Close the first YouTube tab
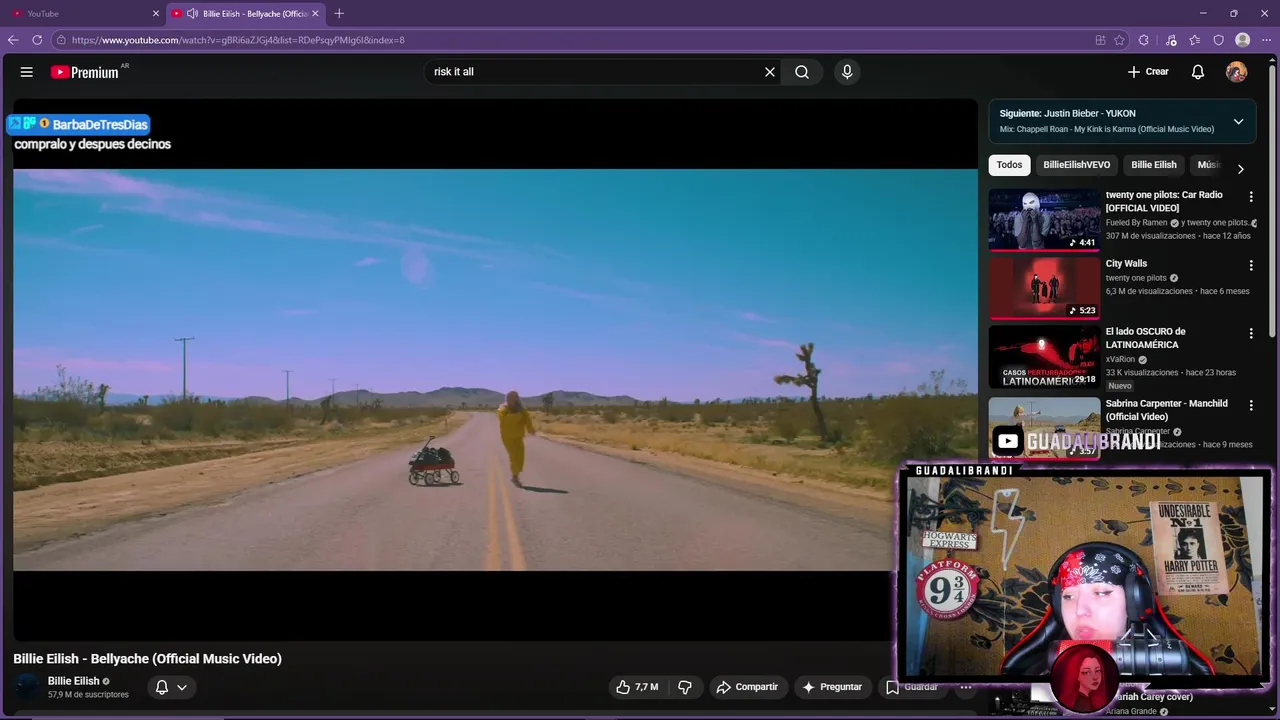Image resolution: width=1280 pixels, height=720 pixels. point(156,13)
